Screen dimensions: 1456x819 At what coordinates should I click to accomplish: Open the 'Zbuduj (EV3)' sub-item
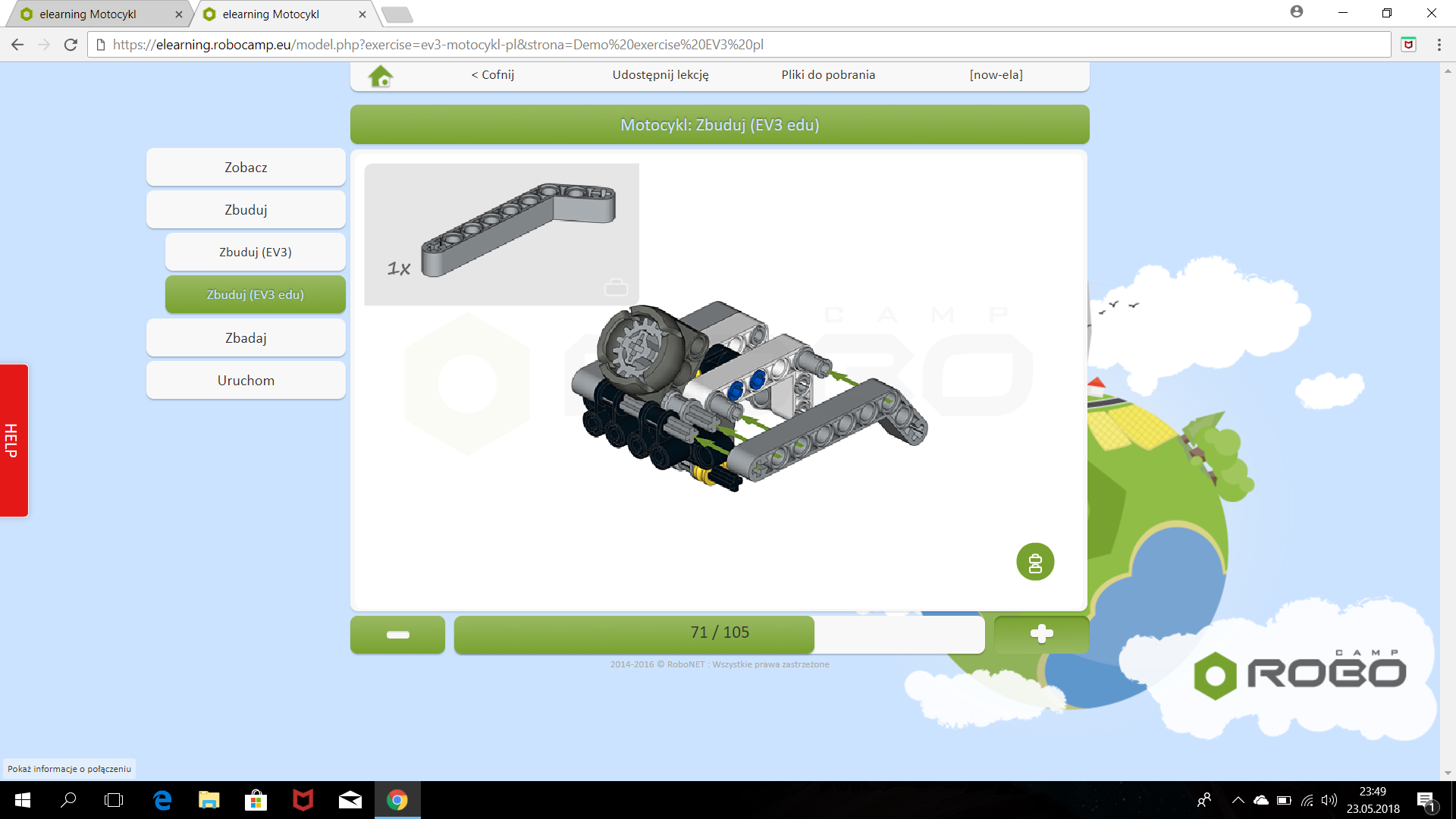[x=256, y=252]
